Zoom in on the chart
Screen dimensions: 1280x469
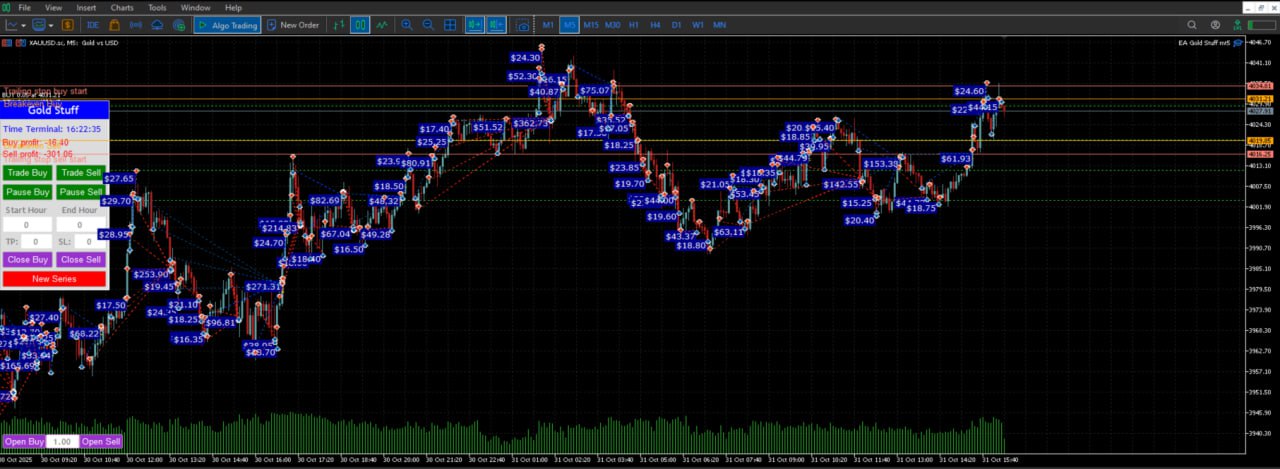pos(407,25)
